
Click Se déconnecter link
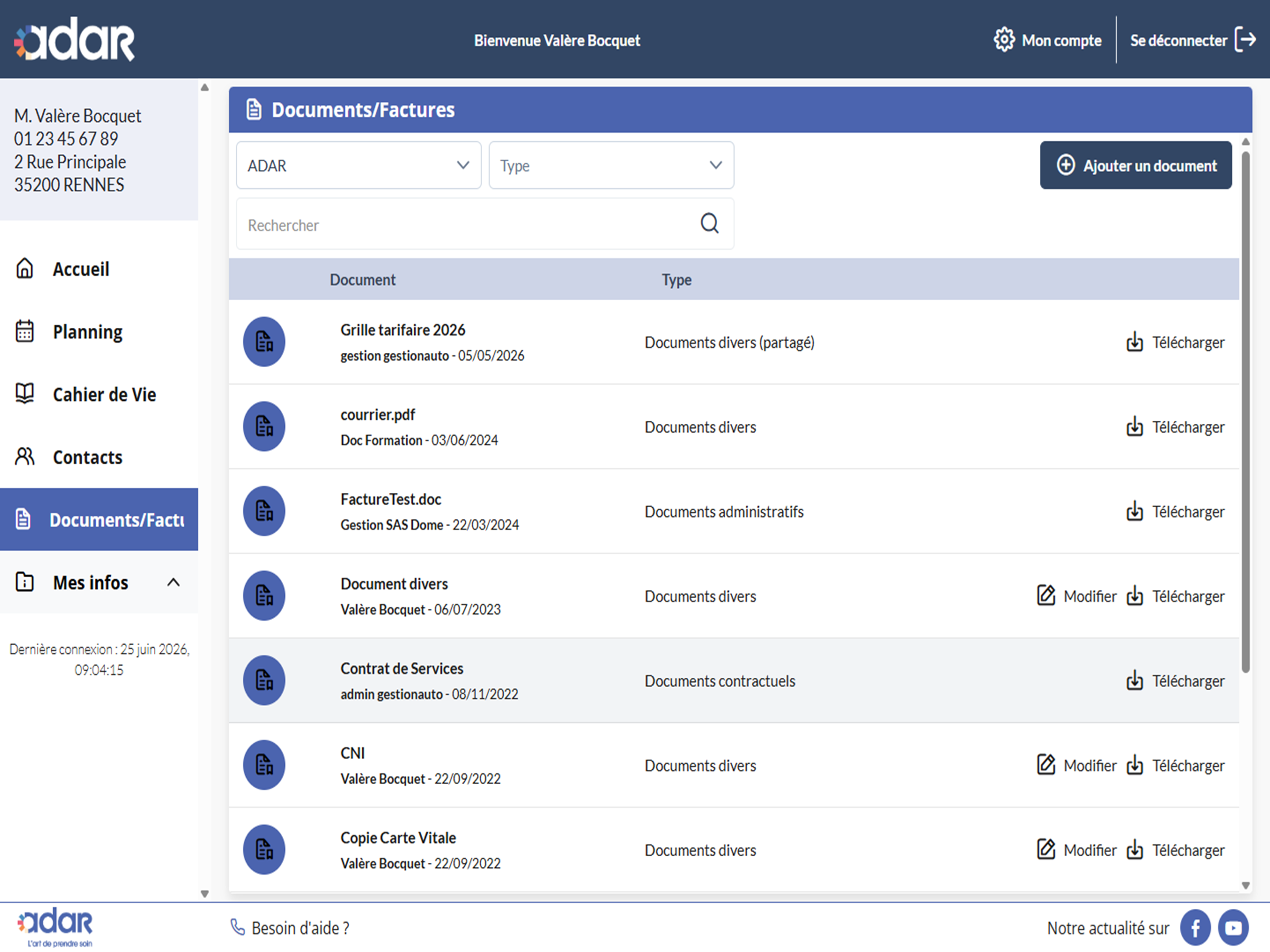[x=1178, y=40]
